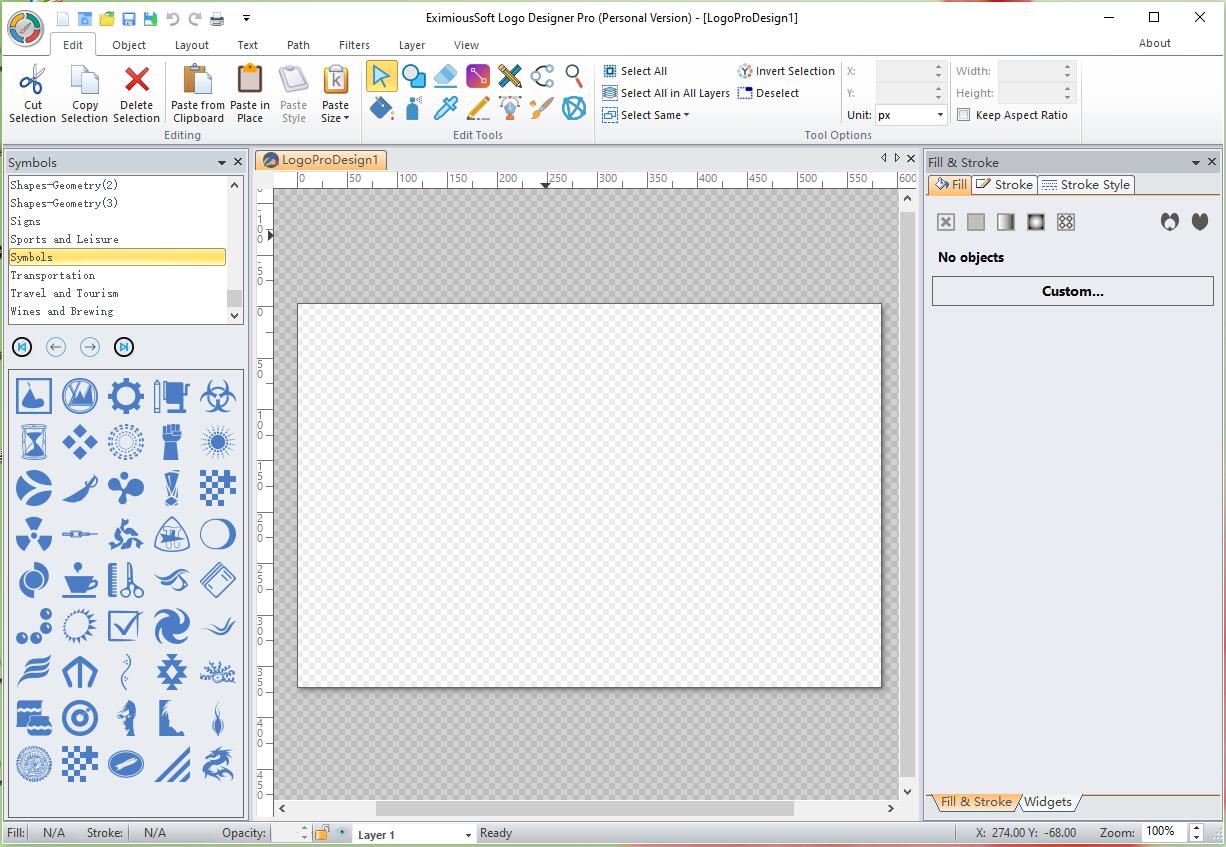This screenshot has height=847, width=1226.
Task: Choose the eyedropper color picker tool
Action: coord(446,108)
